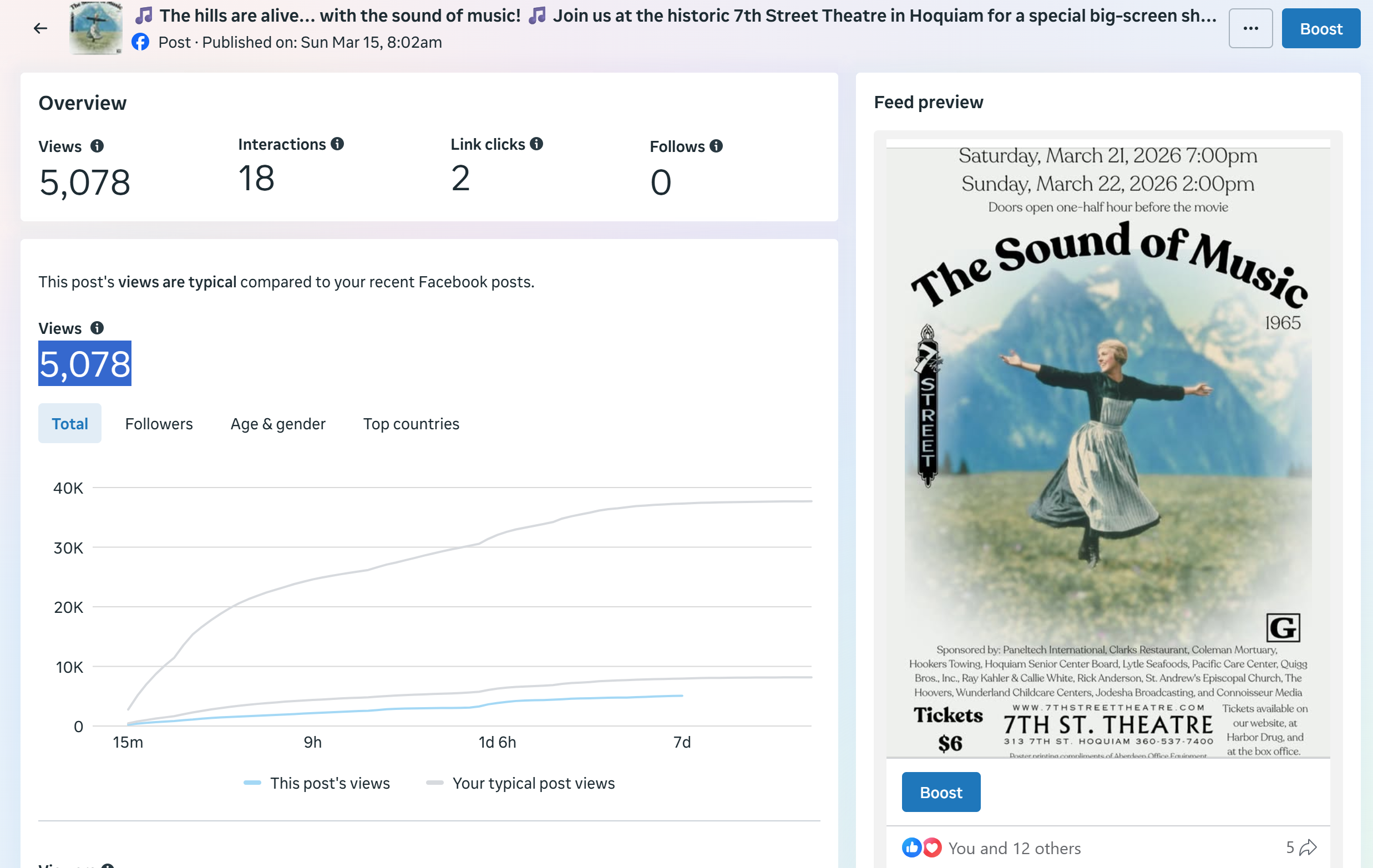1373x868 pixels.
Task: Click the info icon next to Overview Views
Action: pos(98,146)
